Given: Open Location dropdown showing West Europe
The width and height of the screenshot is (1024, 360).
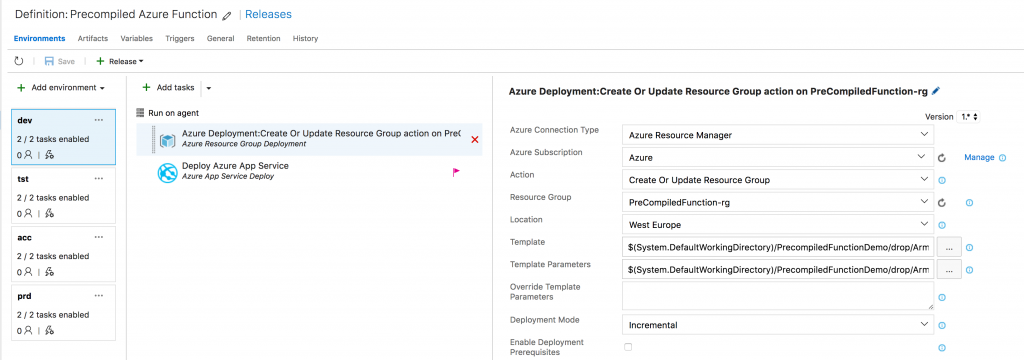Looking at the screenshot, I should (778, 225).
